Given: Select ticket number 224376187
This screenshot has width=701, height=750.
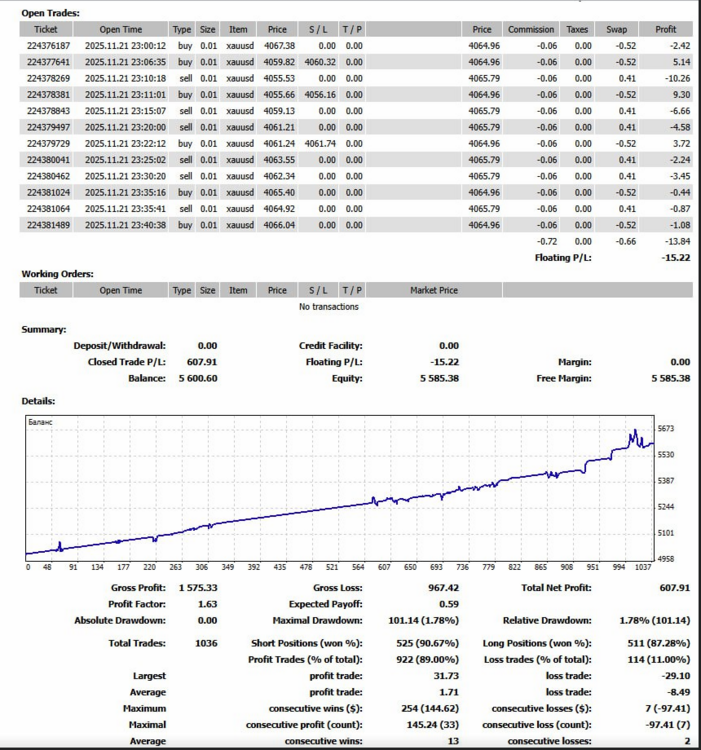Looking at the screenshot, I should [x=48, y=46].
